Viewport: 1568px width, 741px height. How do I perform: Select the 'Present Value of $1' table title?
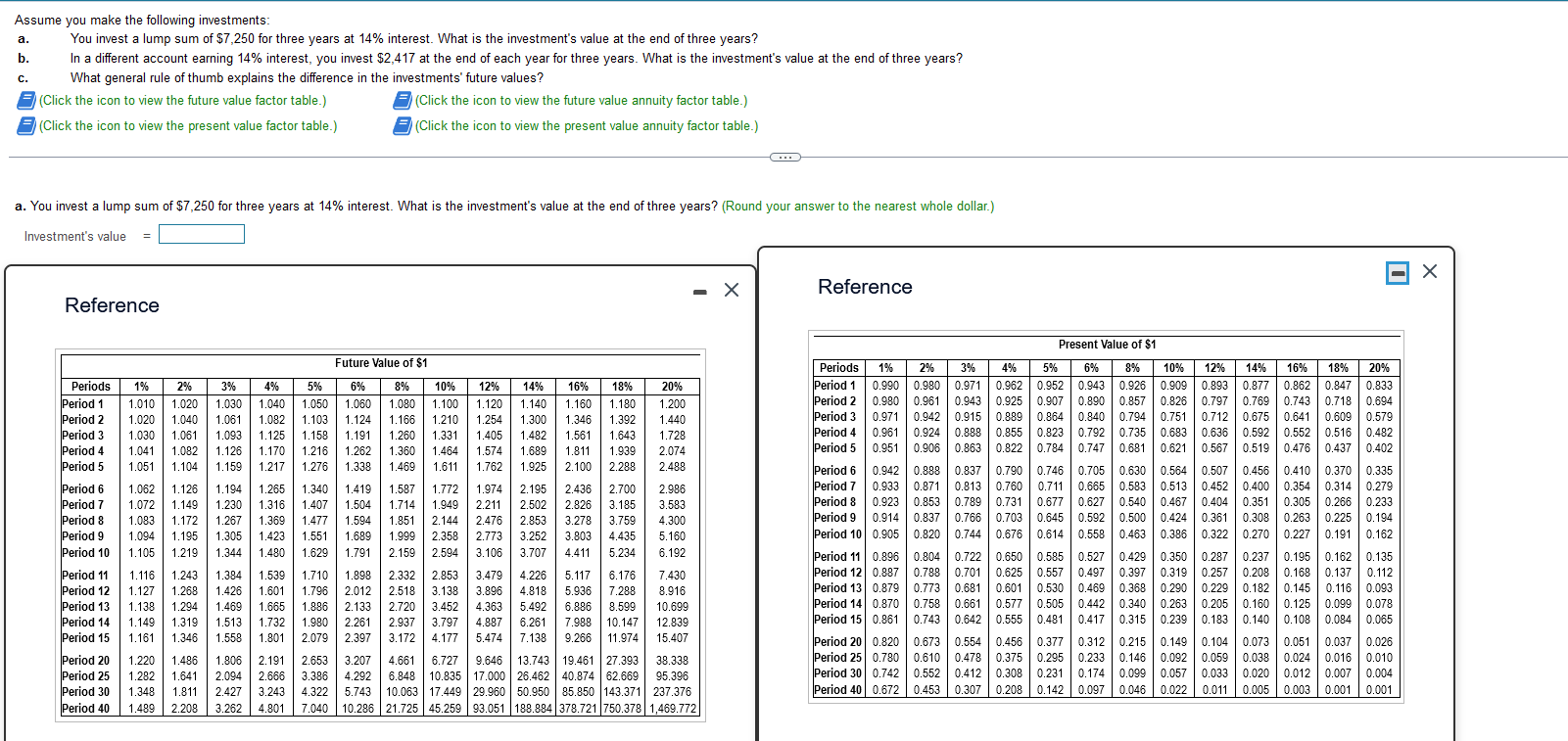1108,345
